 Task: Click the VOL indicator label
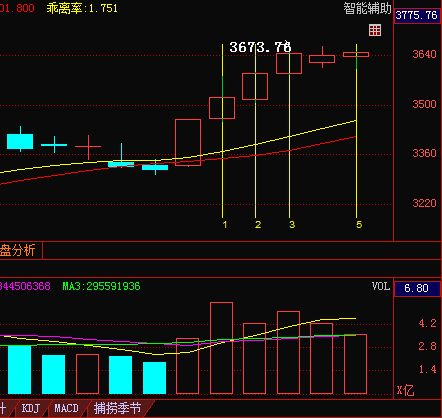[381, 286]
